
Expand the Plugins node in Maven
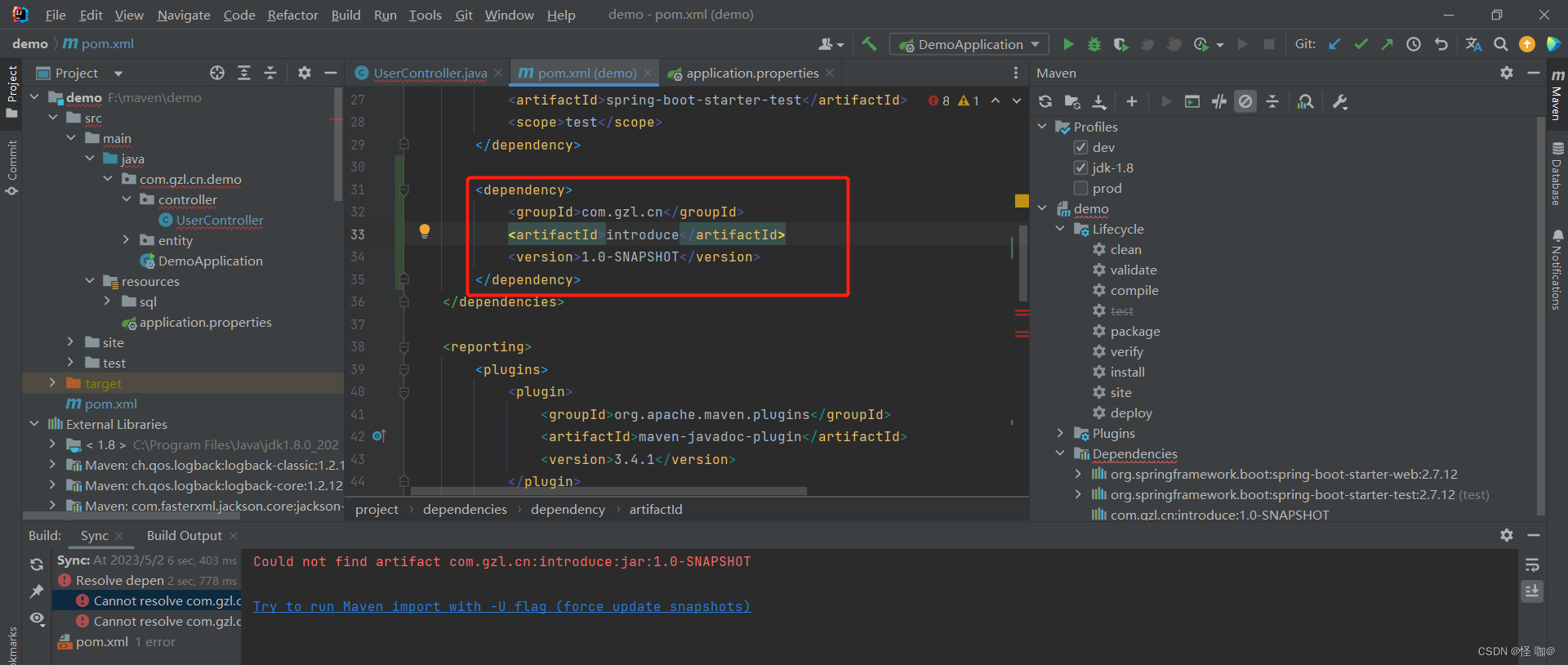1060,433
